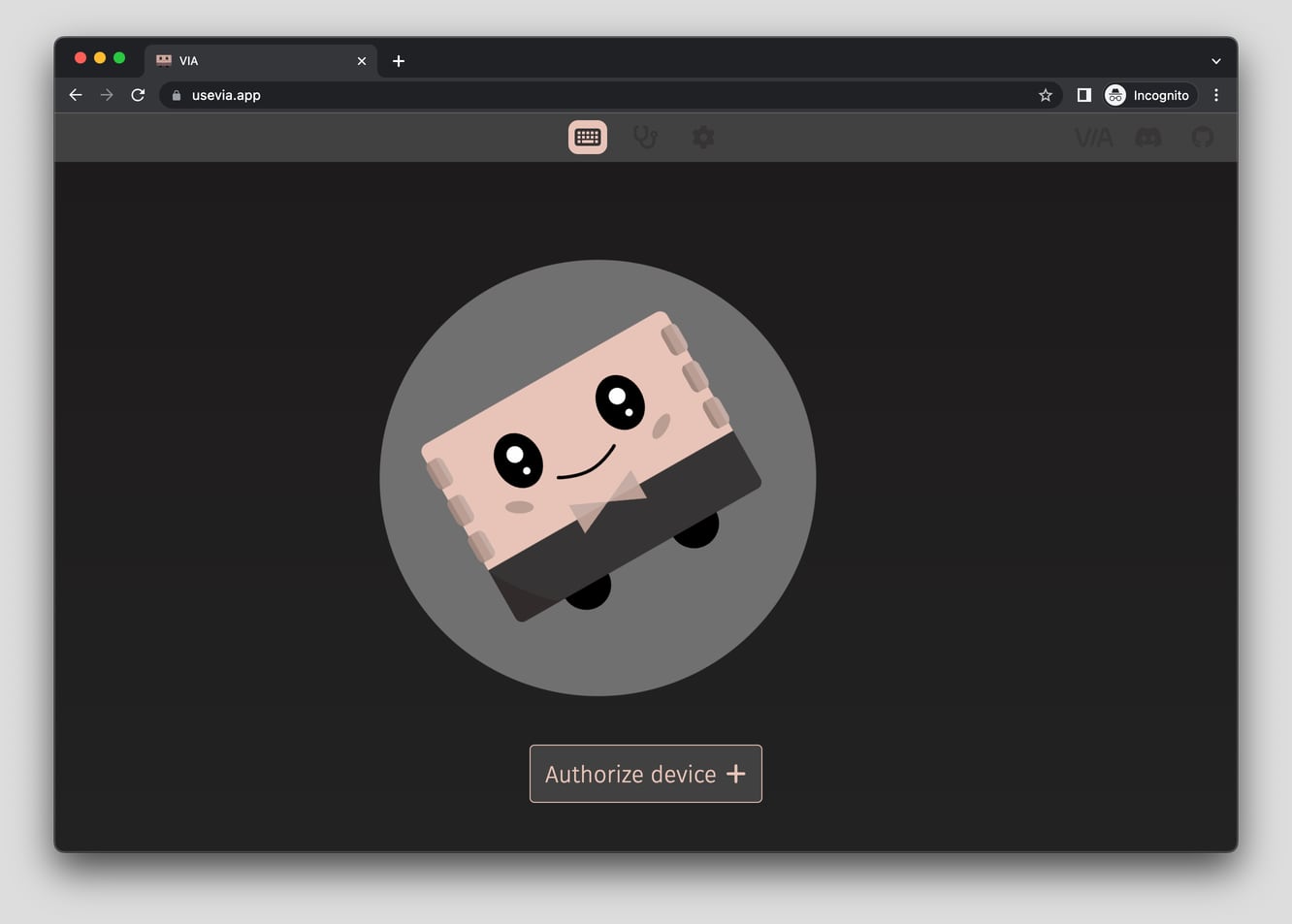Image resolution: width=1292 pixels, height=924 pixels.
Task: Toggle the browser side panel
Action: 1084,95
